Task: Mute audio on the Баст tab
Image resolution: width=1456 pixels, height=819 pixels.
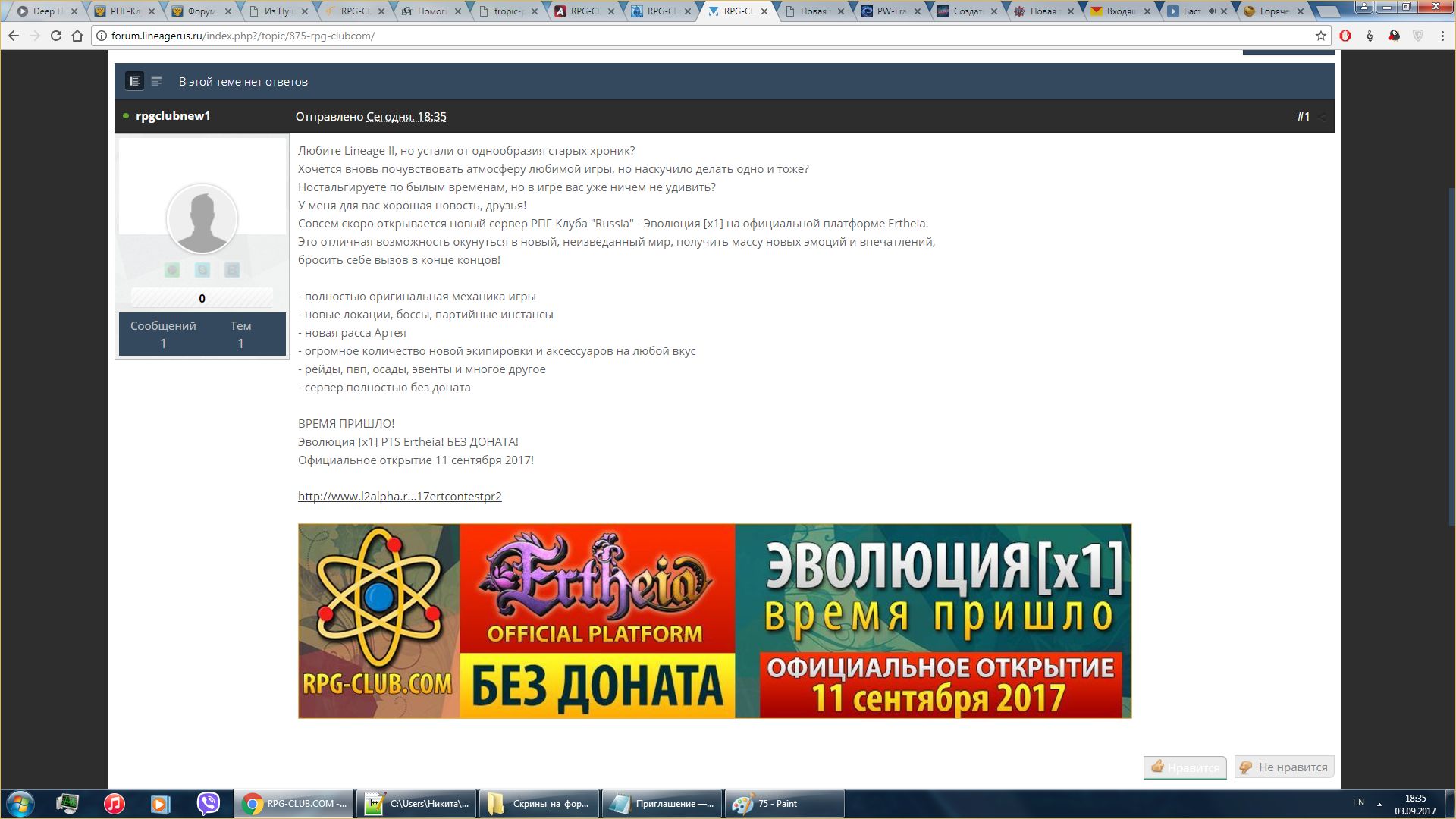Action: pyautogui.click(x=1211, y=11)
